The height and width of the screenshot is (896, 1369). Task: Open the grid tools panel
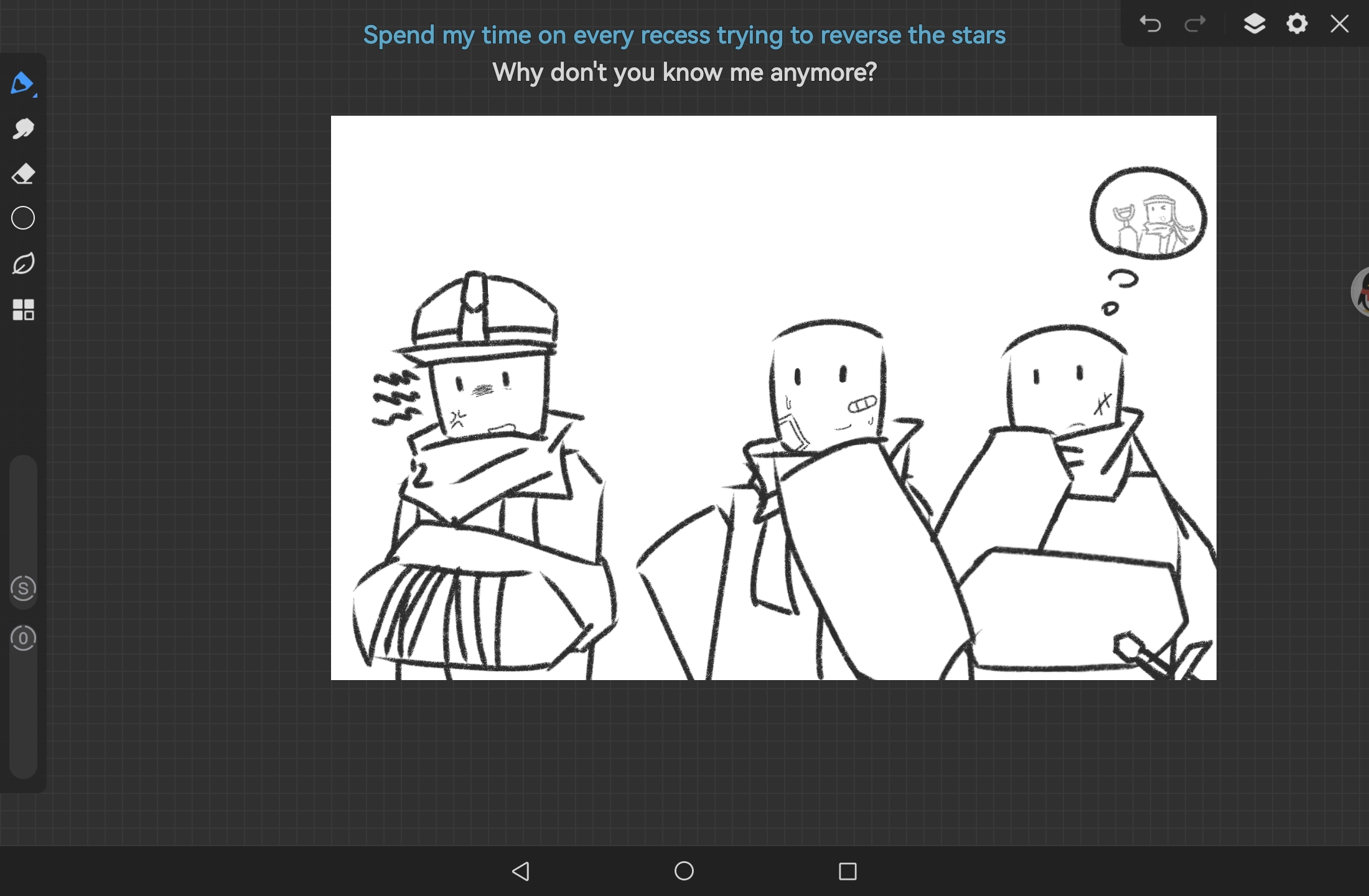(23, 309)
